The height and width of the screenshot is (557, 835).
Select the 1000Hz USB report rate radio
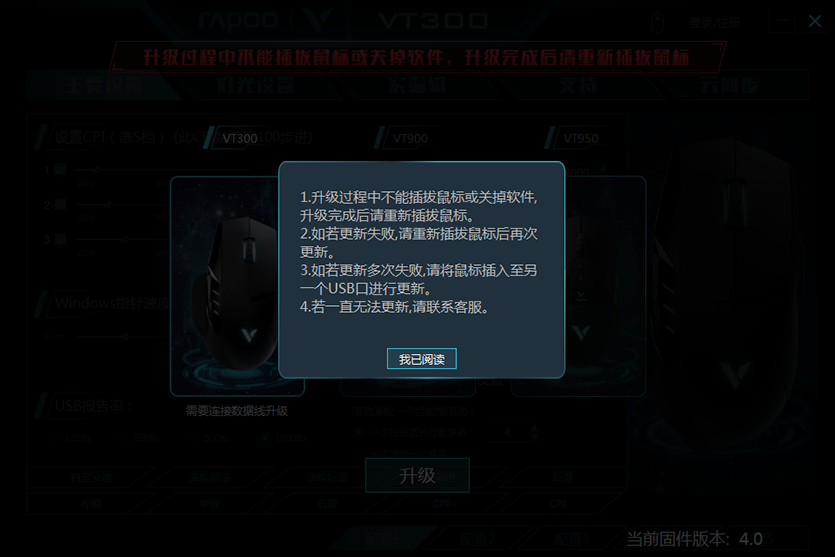click(x=264, y=438)
